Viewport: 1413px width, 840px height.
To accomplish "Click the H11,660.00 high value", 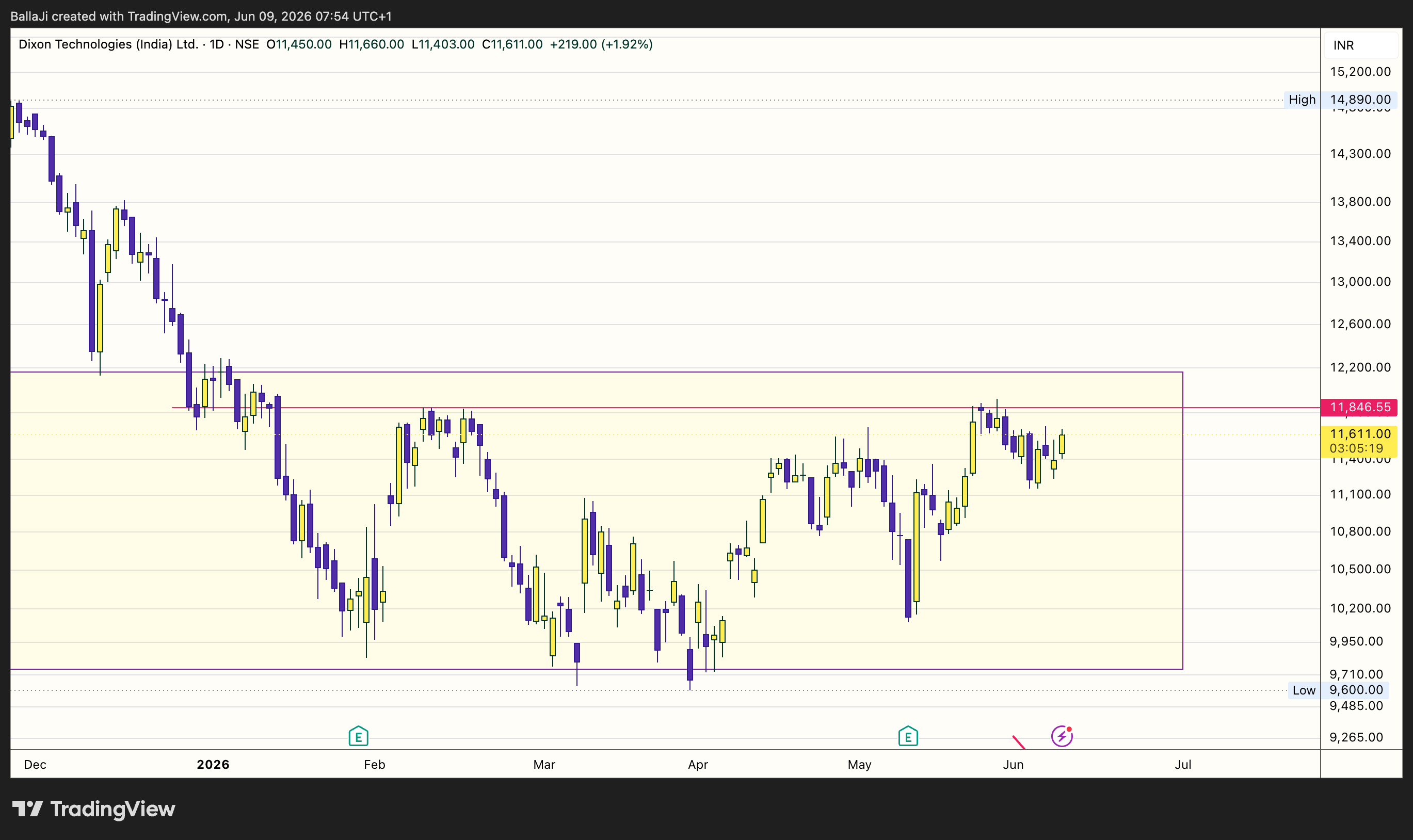I will (372, 44).
